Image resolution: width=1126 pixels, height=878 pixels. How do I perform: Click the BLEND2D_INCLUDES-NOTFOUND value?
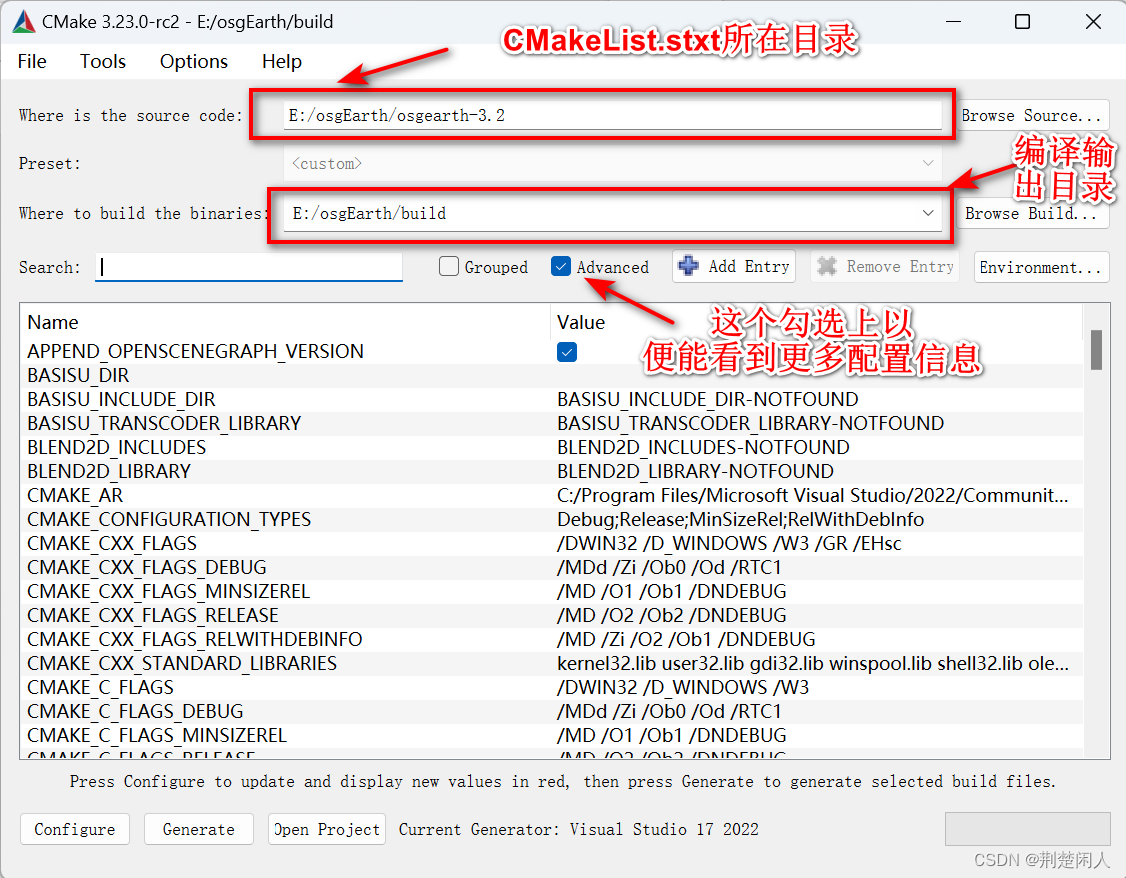point(703,447)
